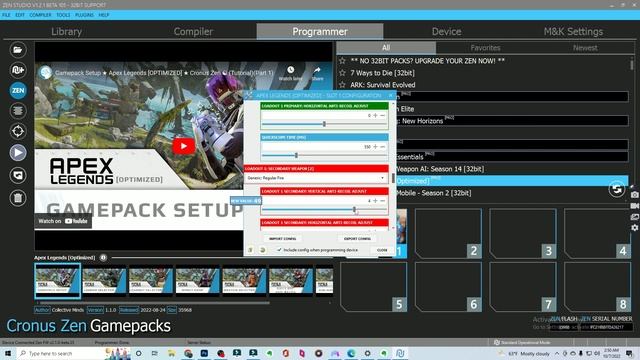The image size is (640, 360).
Task: Select memory slot 5
Action: pyautogui.click(x=373, y=287)
